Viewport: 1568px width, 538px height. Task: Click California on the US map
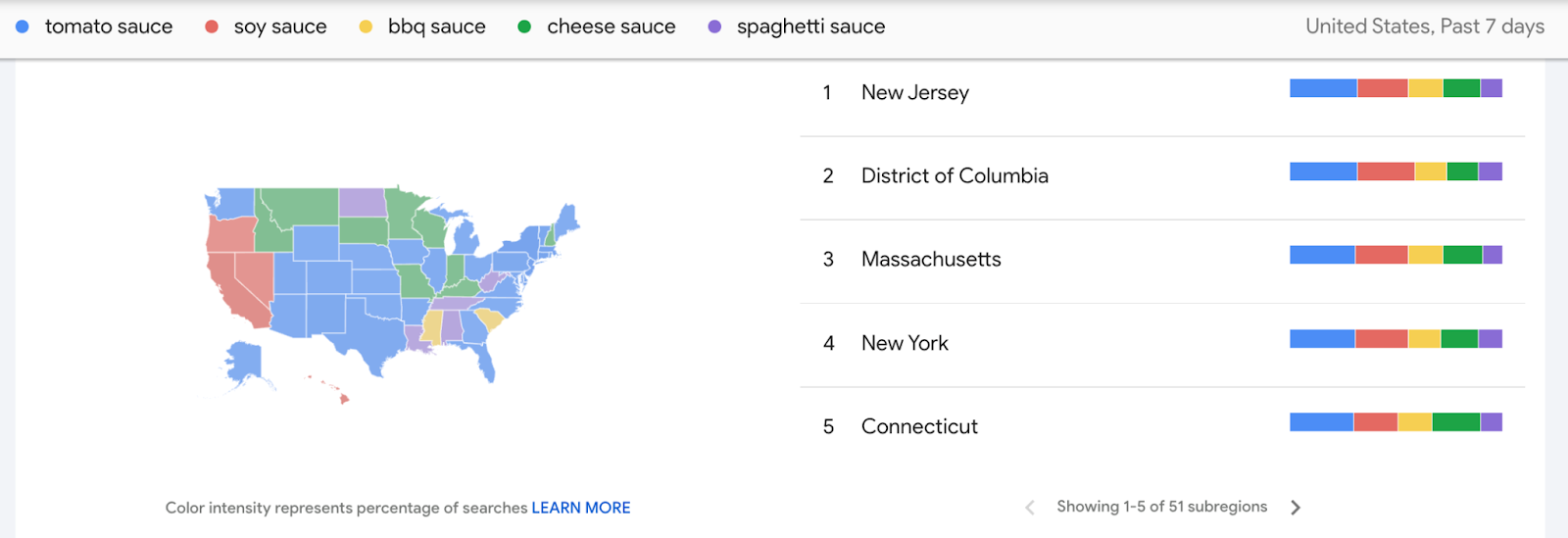click(x=233, y=290)
